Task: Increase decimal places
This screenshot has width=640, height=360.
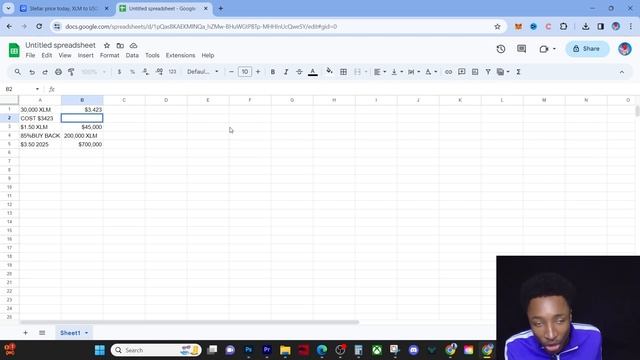Action: click(159, 72)
